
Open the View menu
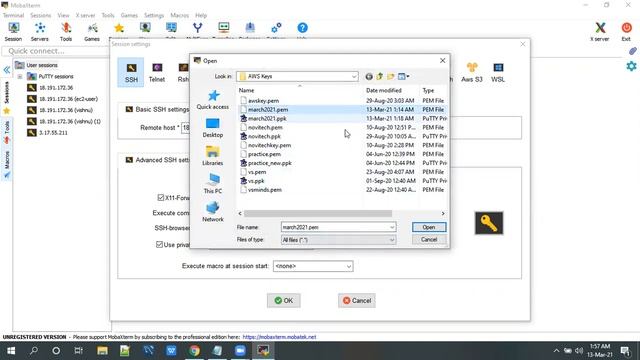[x=63, y=15]
